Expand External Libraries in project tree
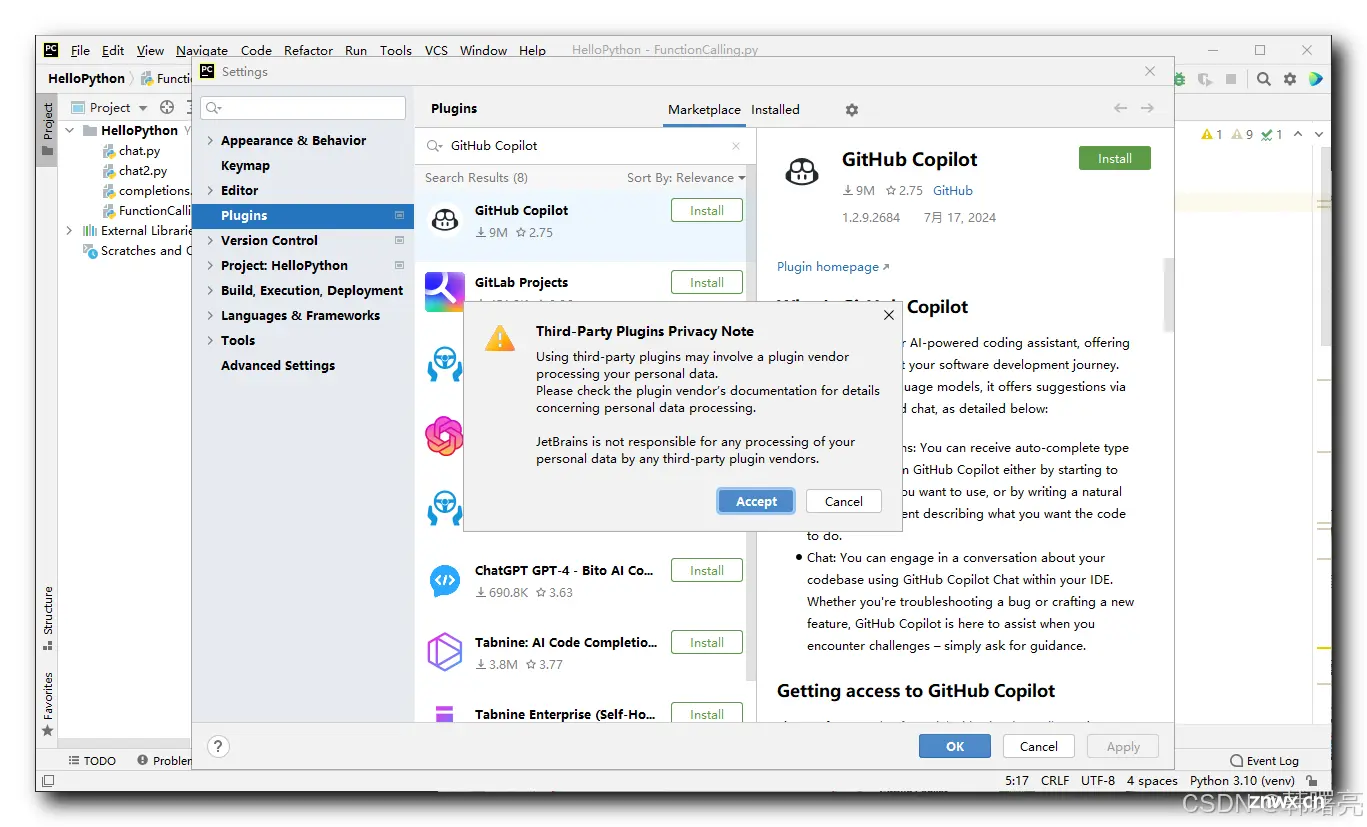Image resolution: width=1367 pixels, height=827 pixels. tap(70, 231)
